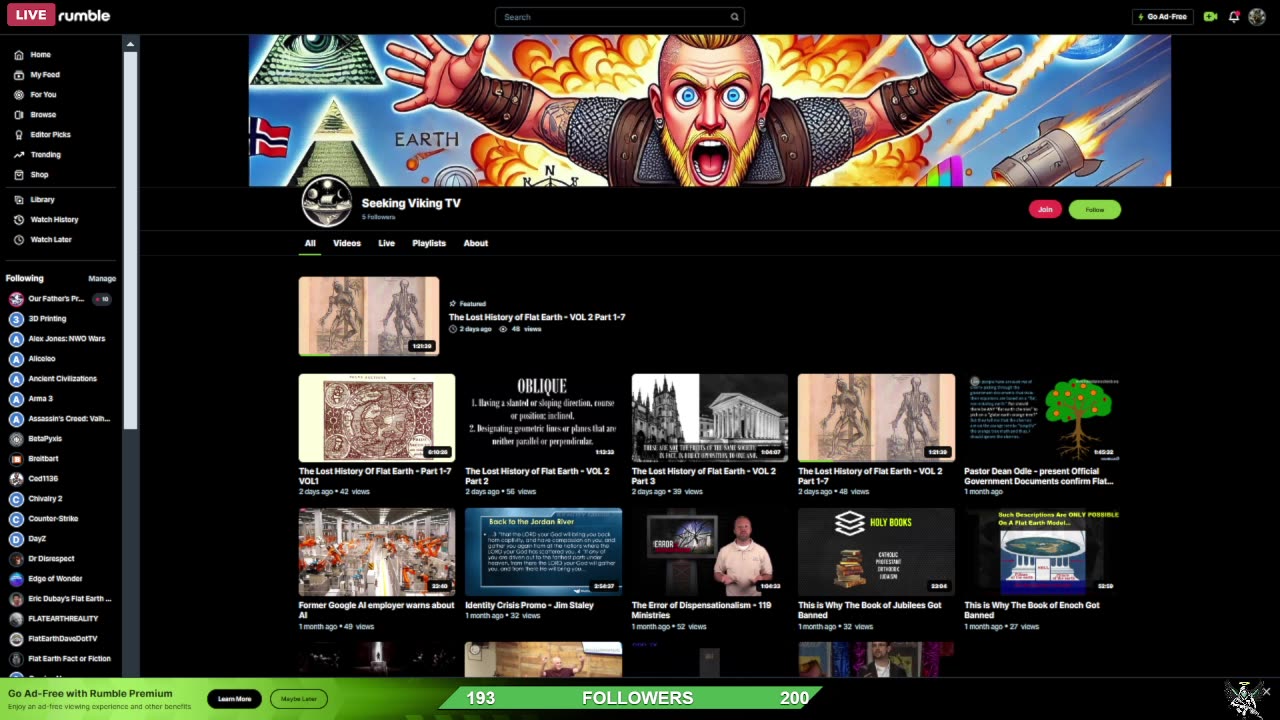The width and height of the screenshot is (1280, 720).
Task: Click the Home icon in the sidebar
Action: [18, 55]
